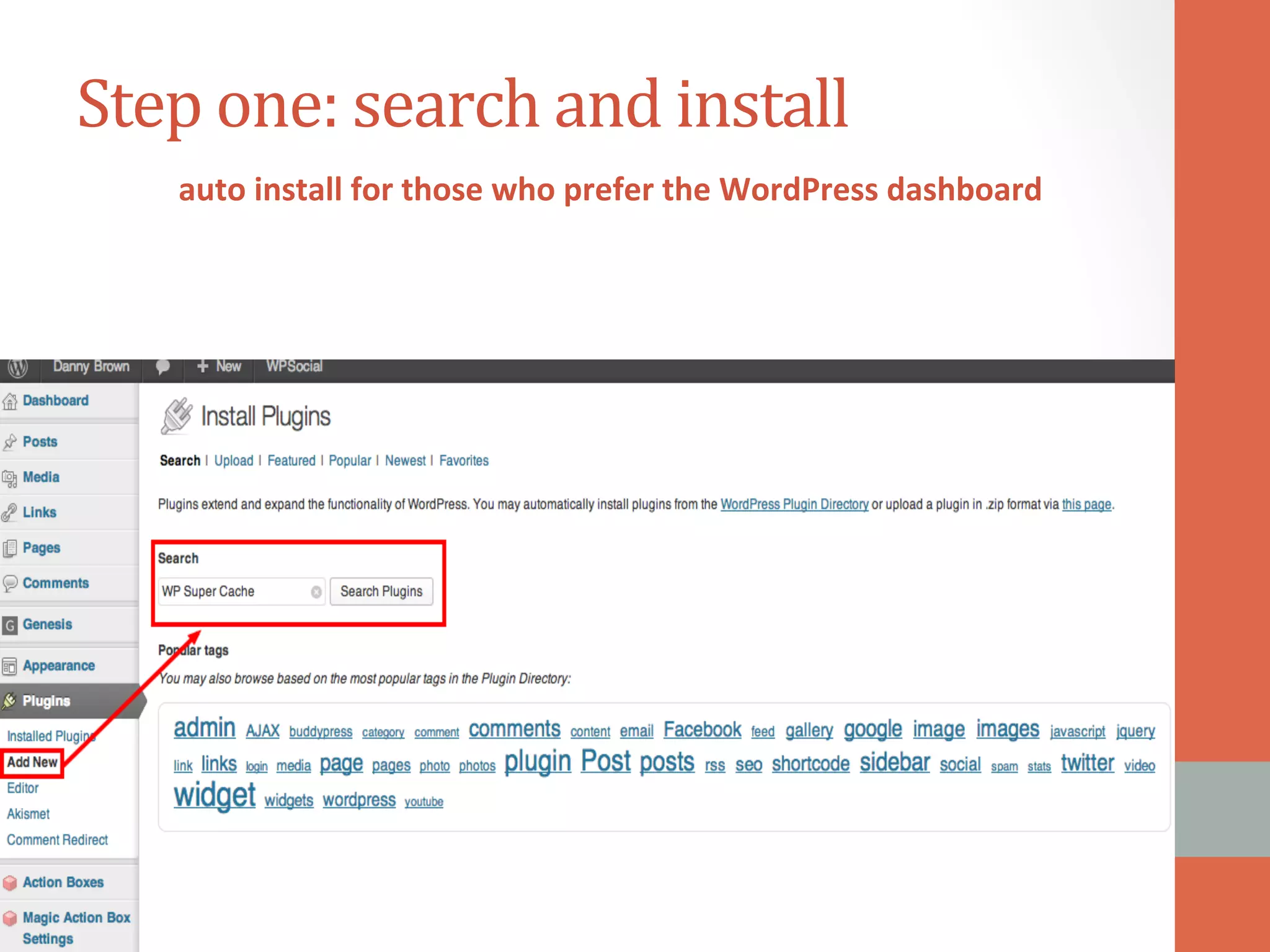Viewport: 1270px width, 952px height.
Task: Click the WordPress logo in admin bar
Action: click(18, 368)
